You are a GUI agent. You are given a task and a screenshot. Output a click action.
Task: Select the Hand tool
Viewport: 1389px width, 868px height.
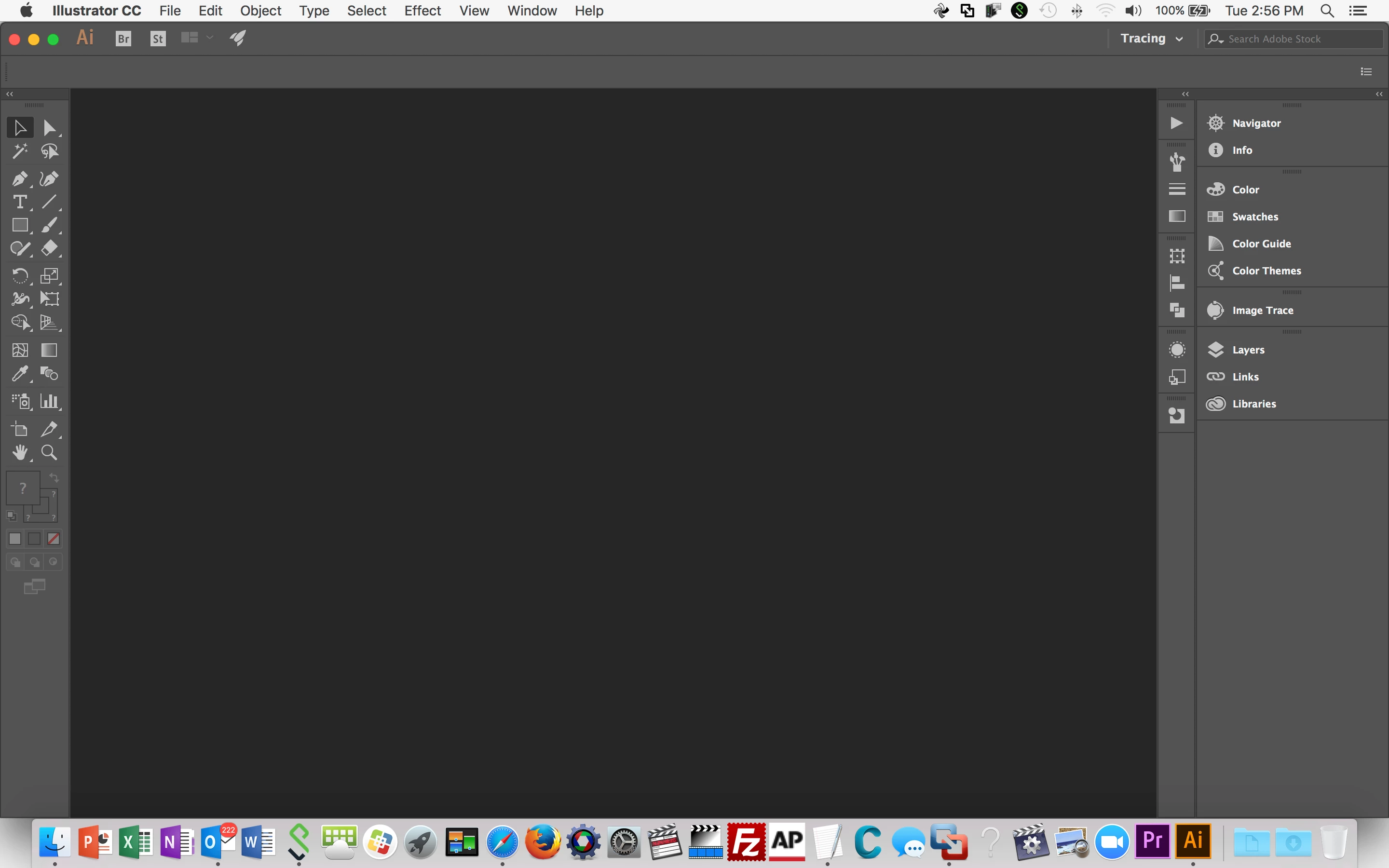19,453
